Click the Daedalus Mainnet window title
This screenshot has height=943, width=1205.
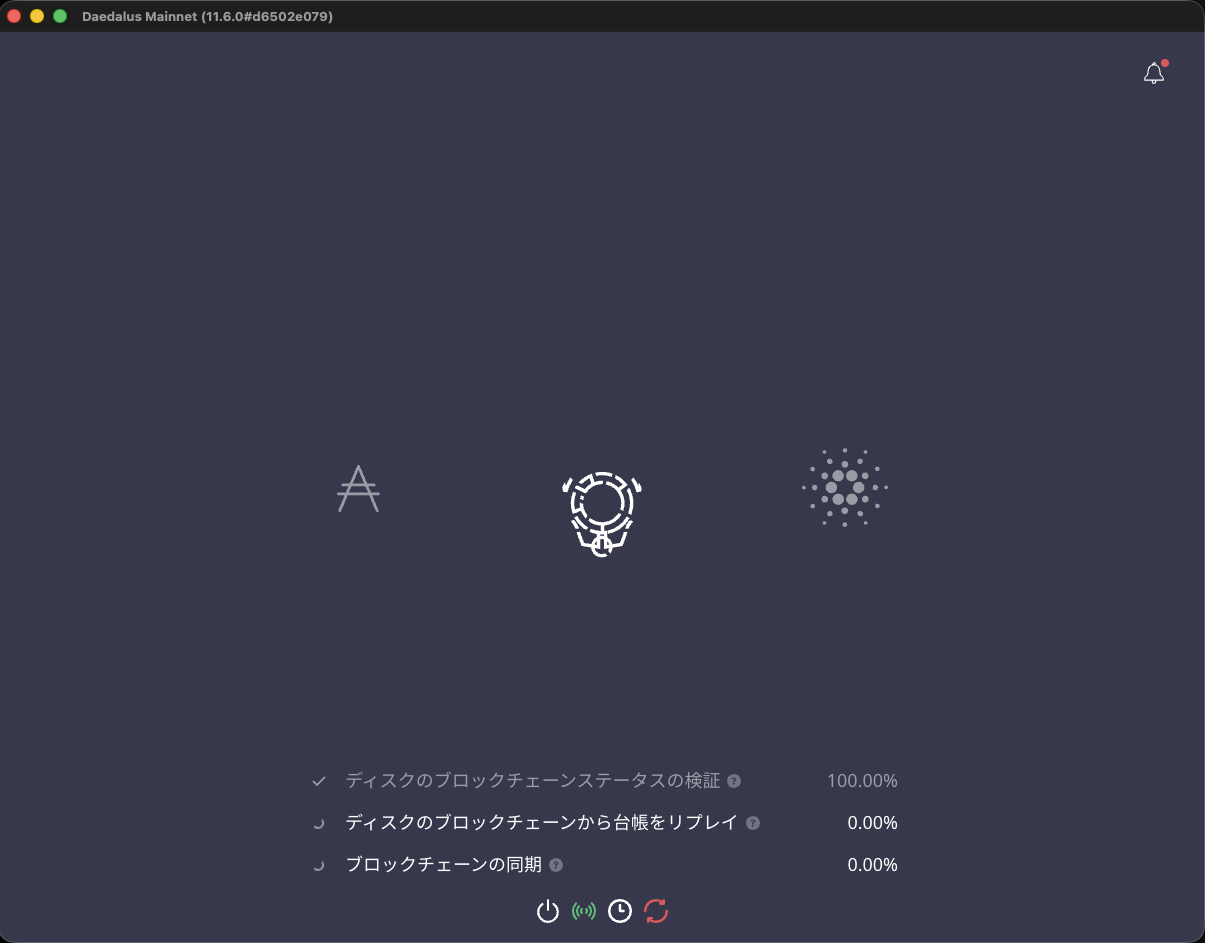[x=208, y=16]
